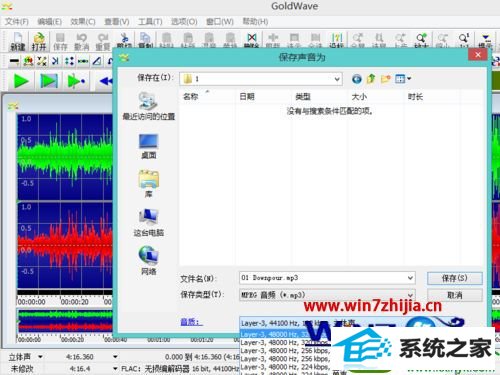Viewport: 500px width, 375px height.
Task: Click the 保存(S) save button
Action: 455,278
